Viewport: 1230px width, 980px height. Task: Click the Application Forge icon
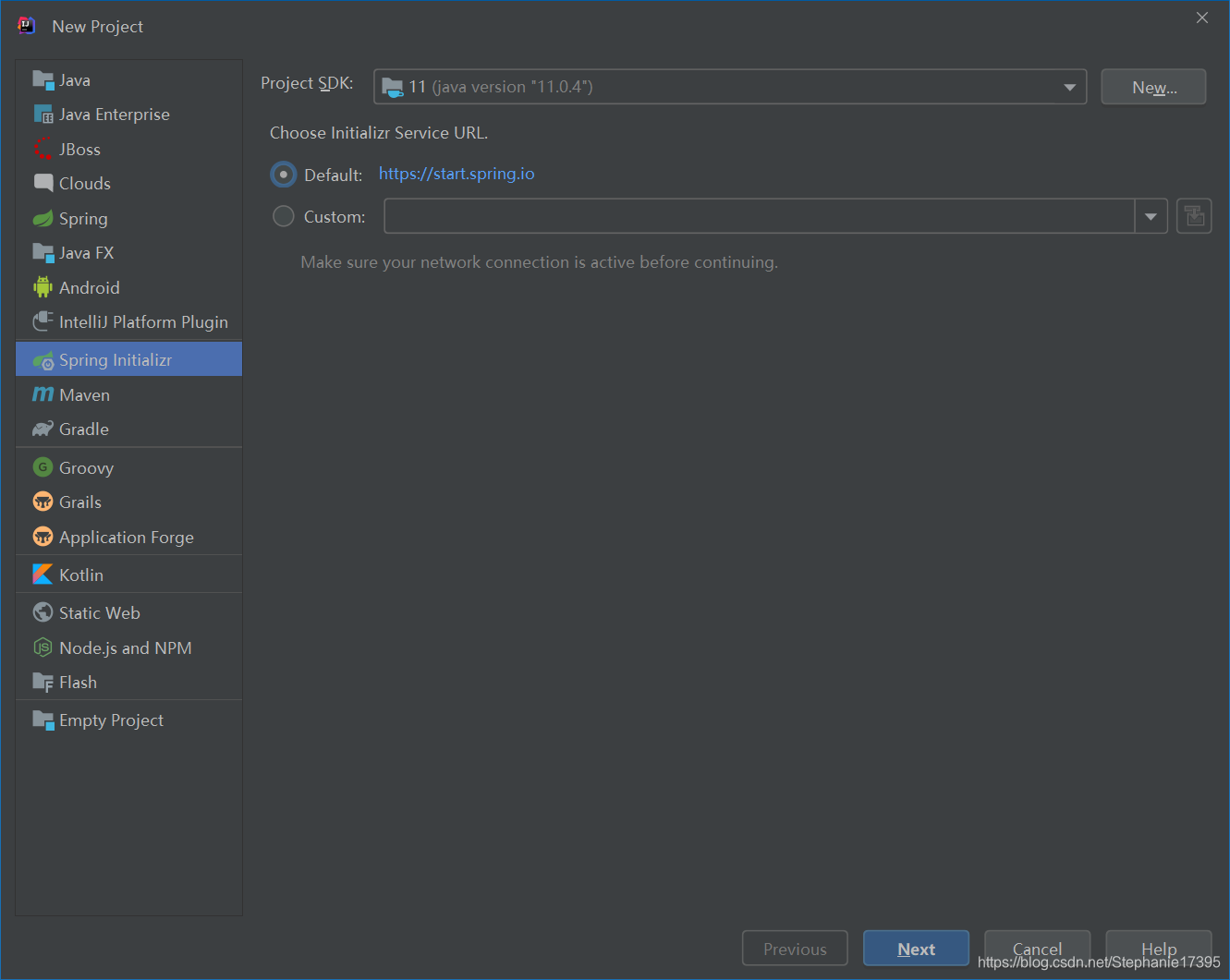pyautogui.click(x=43, y=537)
